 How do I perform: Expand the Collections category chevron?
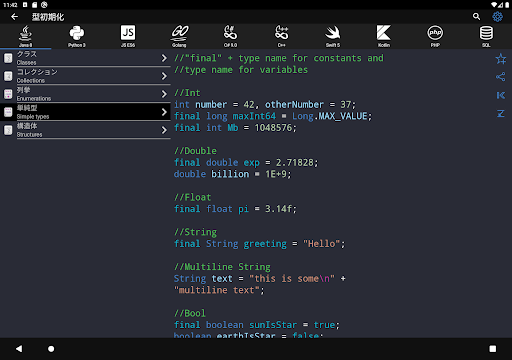(x=164, y=76)
